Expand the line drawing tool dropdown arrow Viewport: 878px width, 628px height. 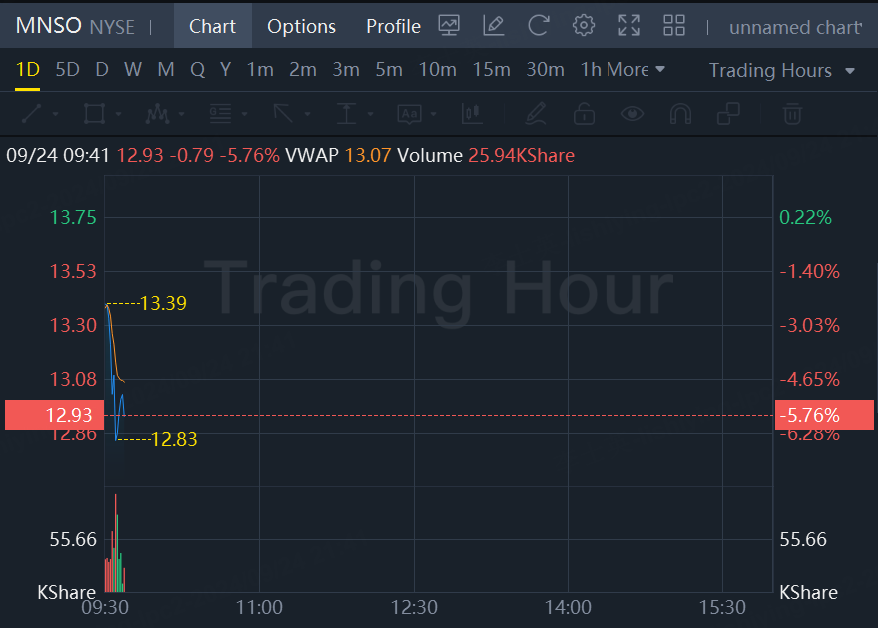point(55,115)
